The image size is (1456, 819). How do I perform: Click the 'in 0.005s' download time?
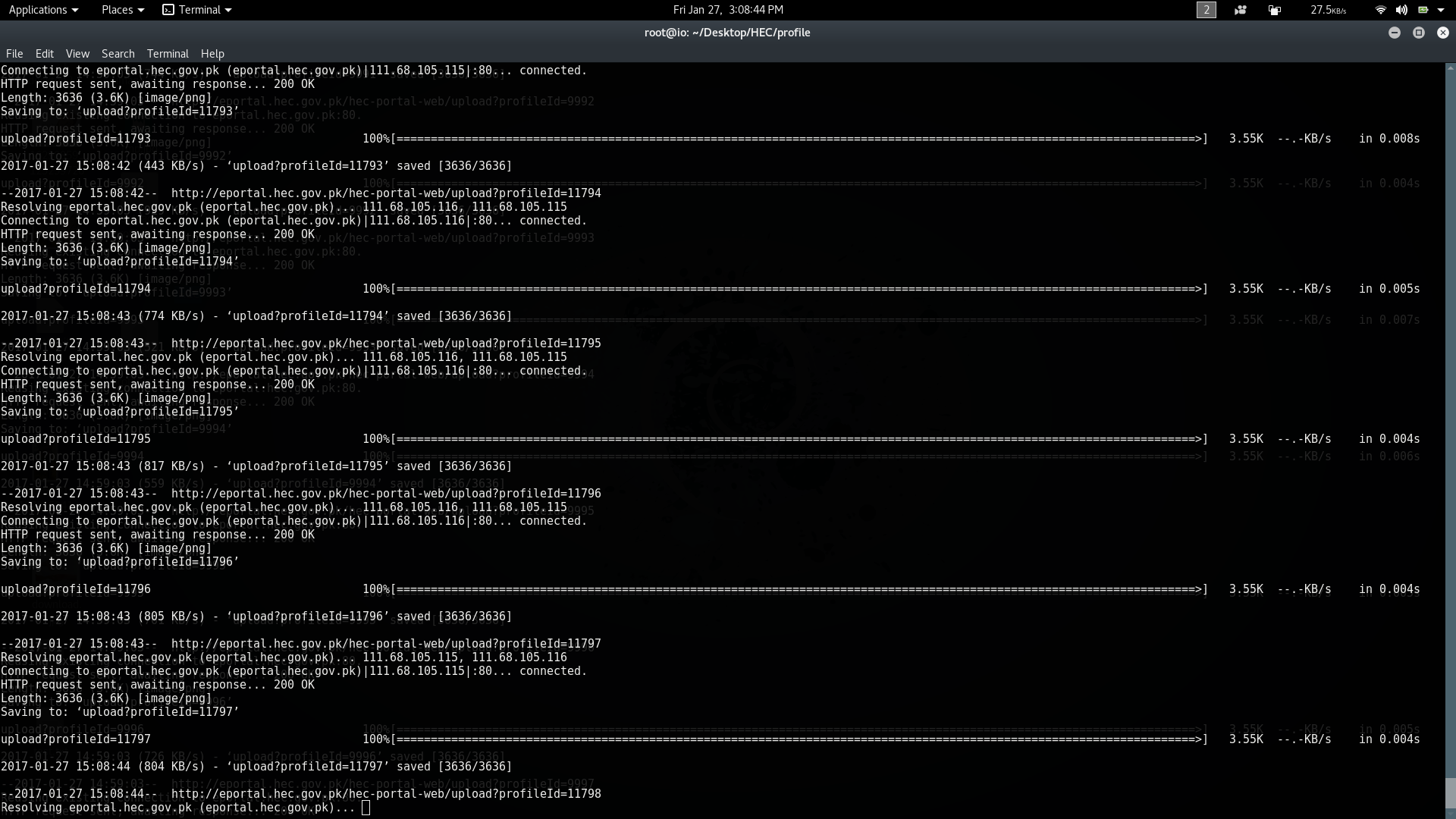tap(1389, 289)
